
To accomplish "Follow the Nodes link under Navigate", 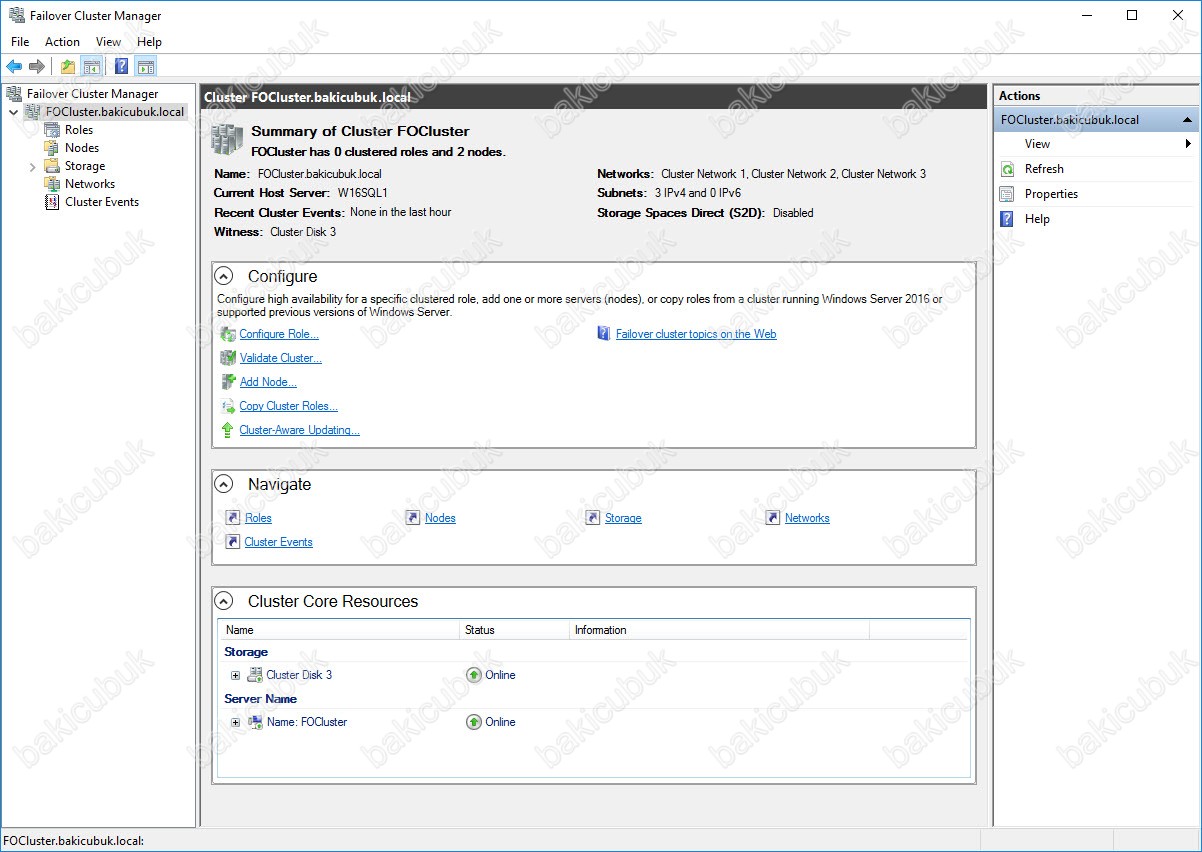I will 440,518.
